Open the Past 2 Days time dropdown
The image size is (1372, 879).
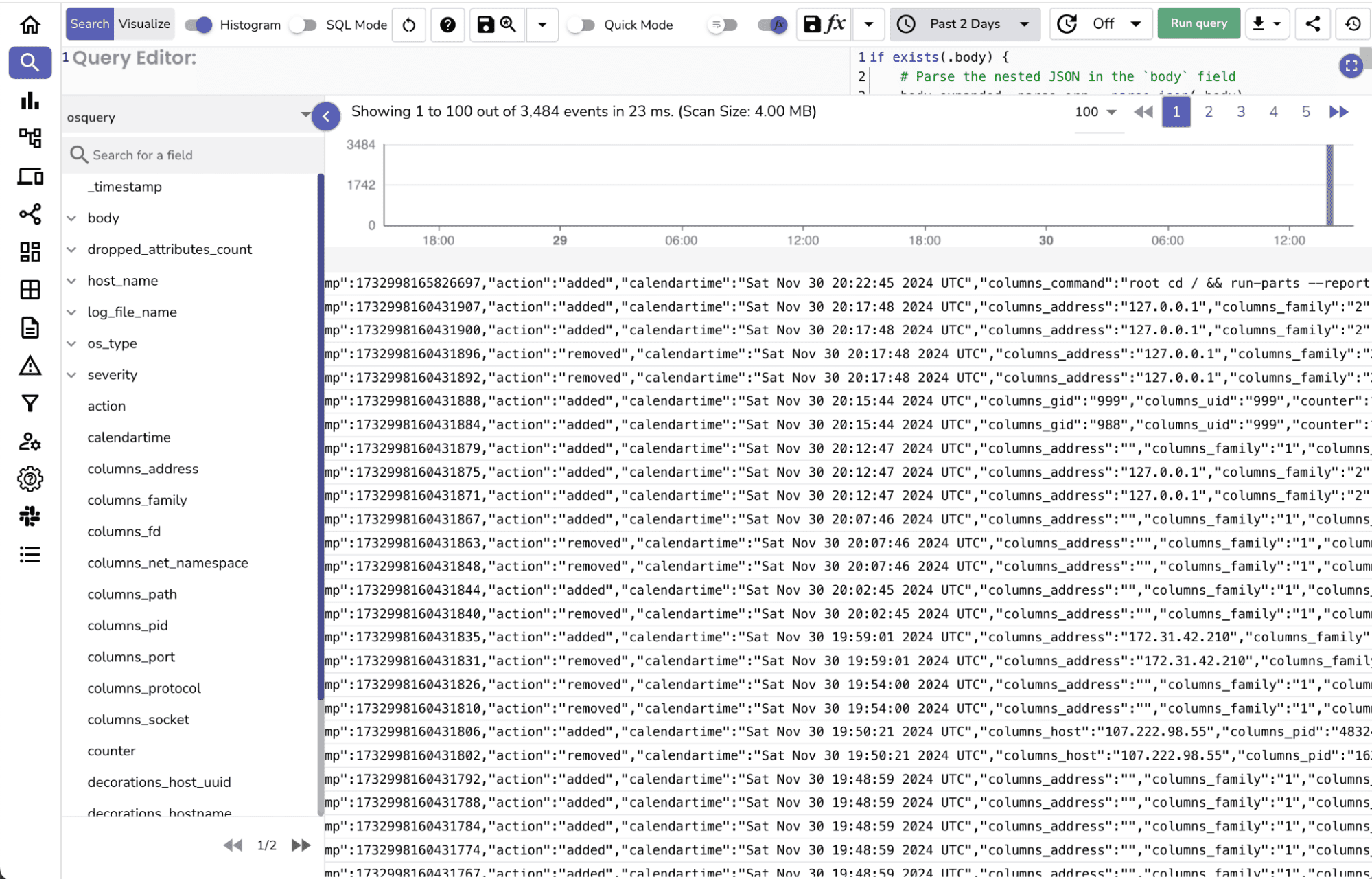[x=964, y=24]
